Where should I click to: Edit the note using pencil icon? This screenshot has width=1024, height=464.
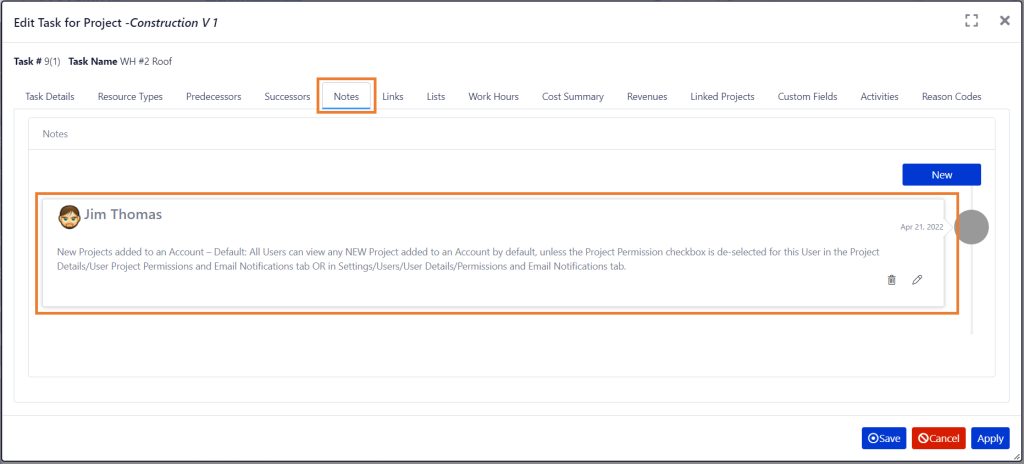coord(918,280)
